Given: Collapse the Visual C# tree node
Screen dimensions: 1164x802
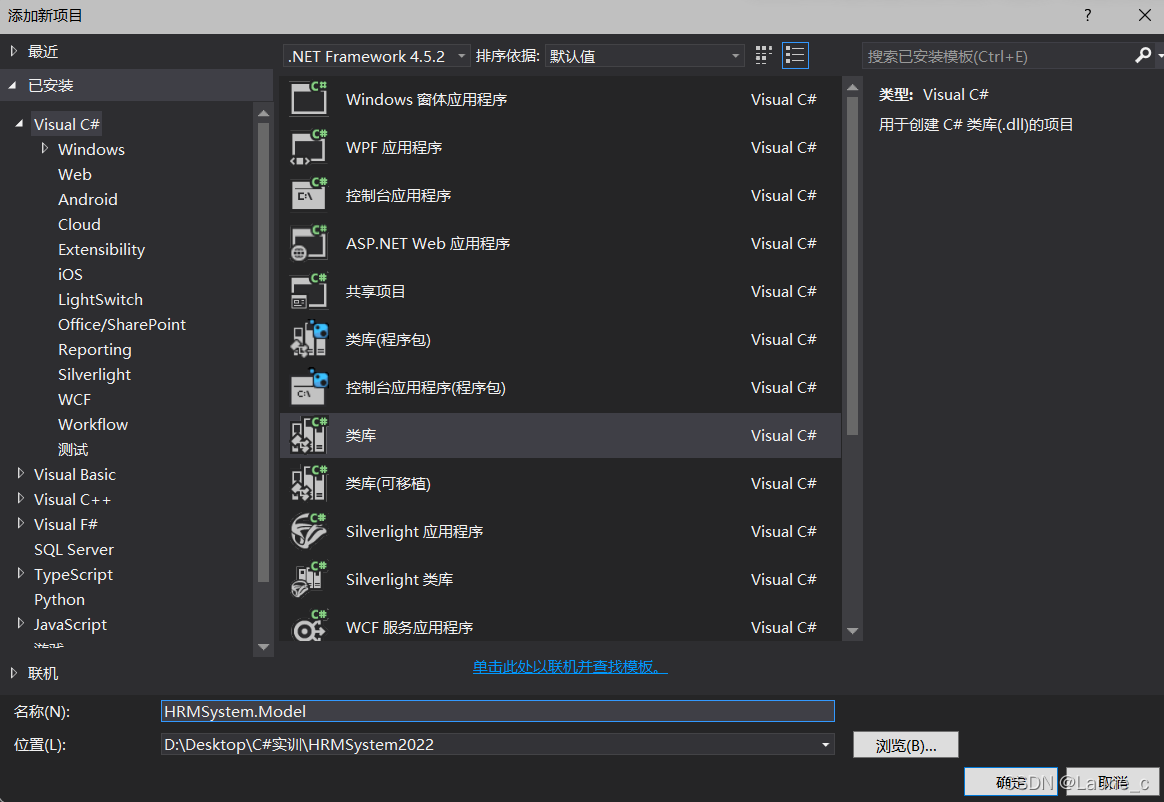Looking at the screenshot, I should click(x=19, y=124).
